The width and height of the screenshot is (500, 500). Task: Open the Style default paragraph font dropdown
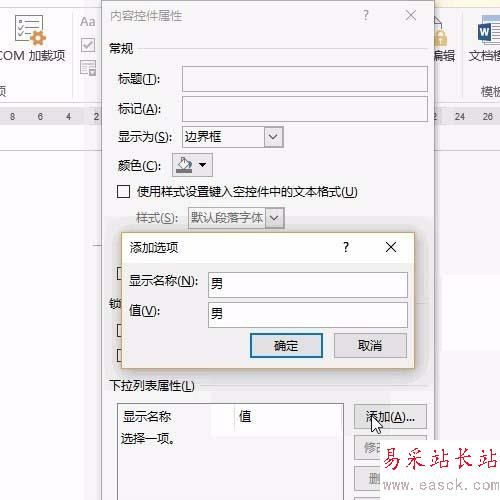pyautogui.click(x=275, y=218)
